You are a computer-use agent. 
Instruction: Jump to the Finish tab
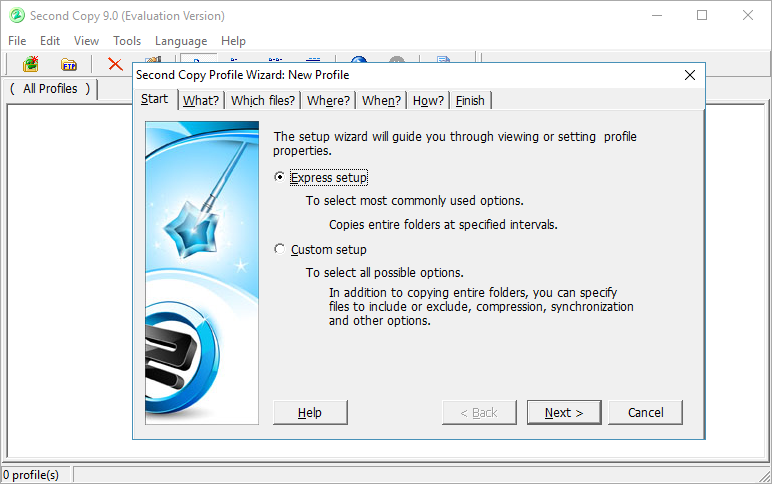[x=470, y=100]
